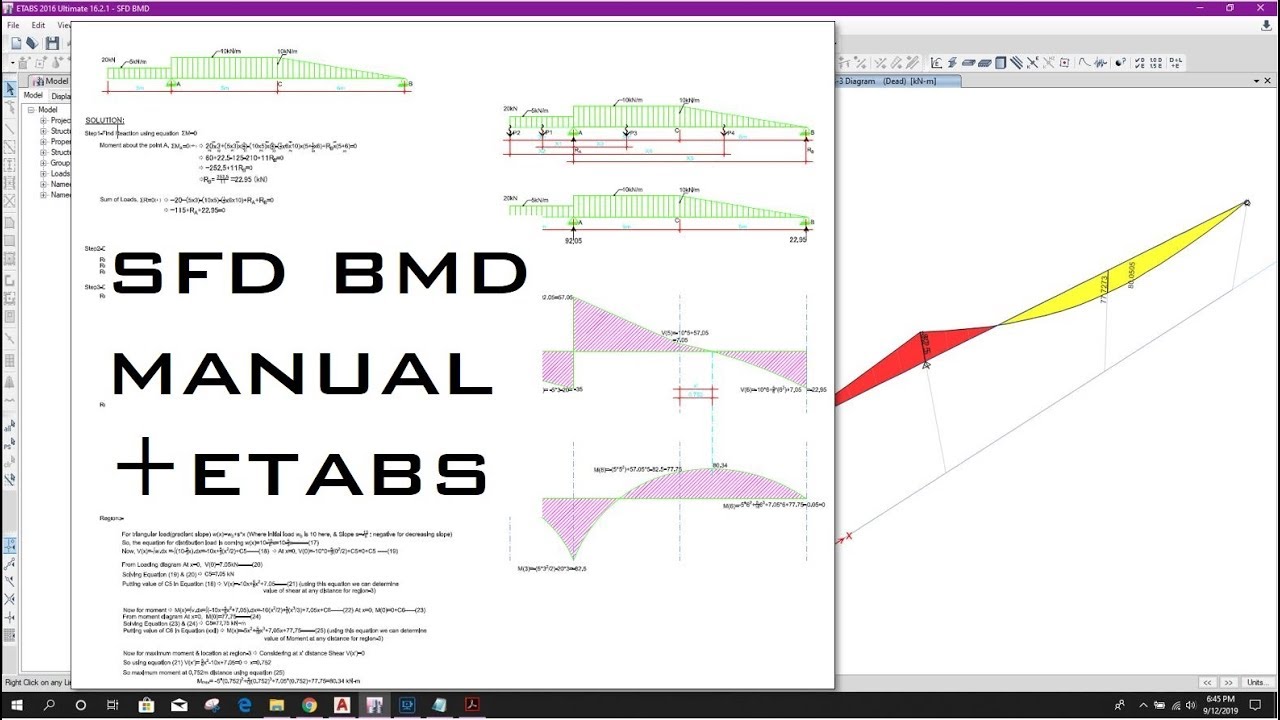Select the Quick Draw Beams dashed-box tool
The height and width of the screenshot is (720, 1280).
[x=10, y=147]
